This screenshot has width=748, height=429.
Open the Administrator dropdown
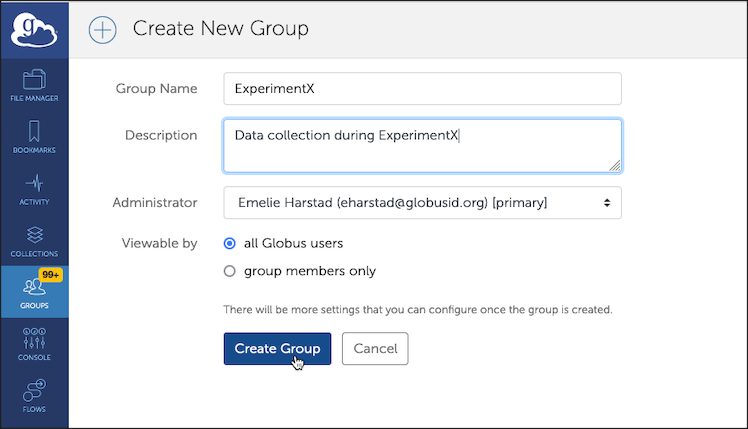point(422,203)
